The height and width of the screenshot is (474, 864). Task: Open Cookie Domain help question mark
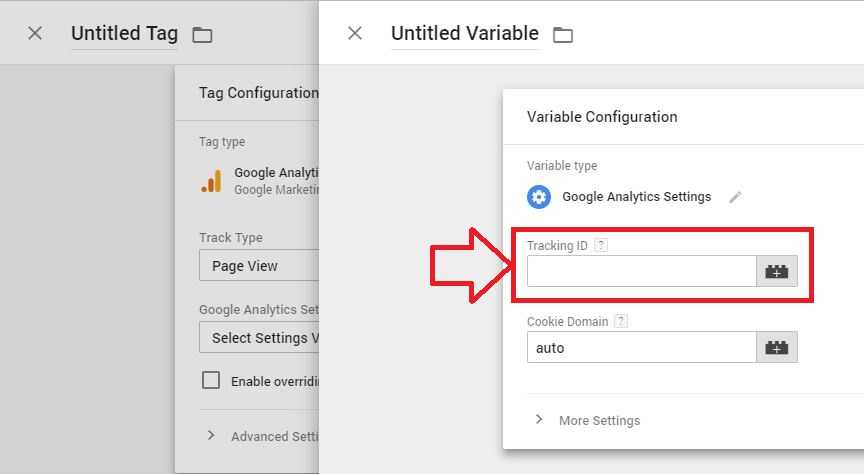point(621,321)
